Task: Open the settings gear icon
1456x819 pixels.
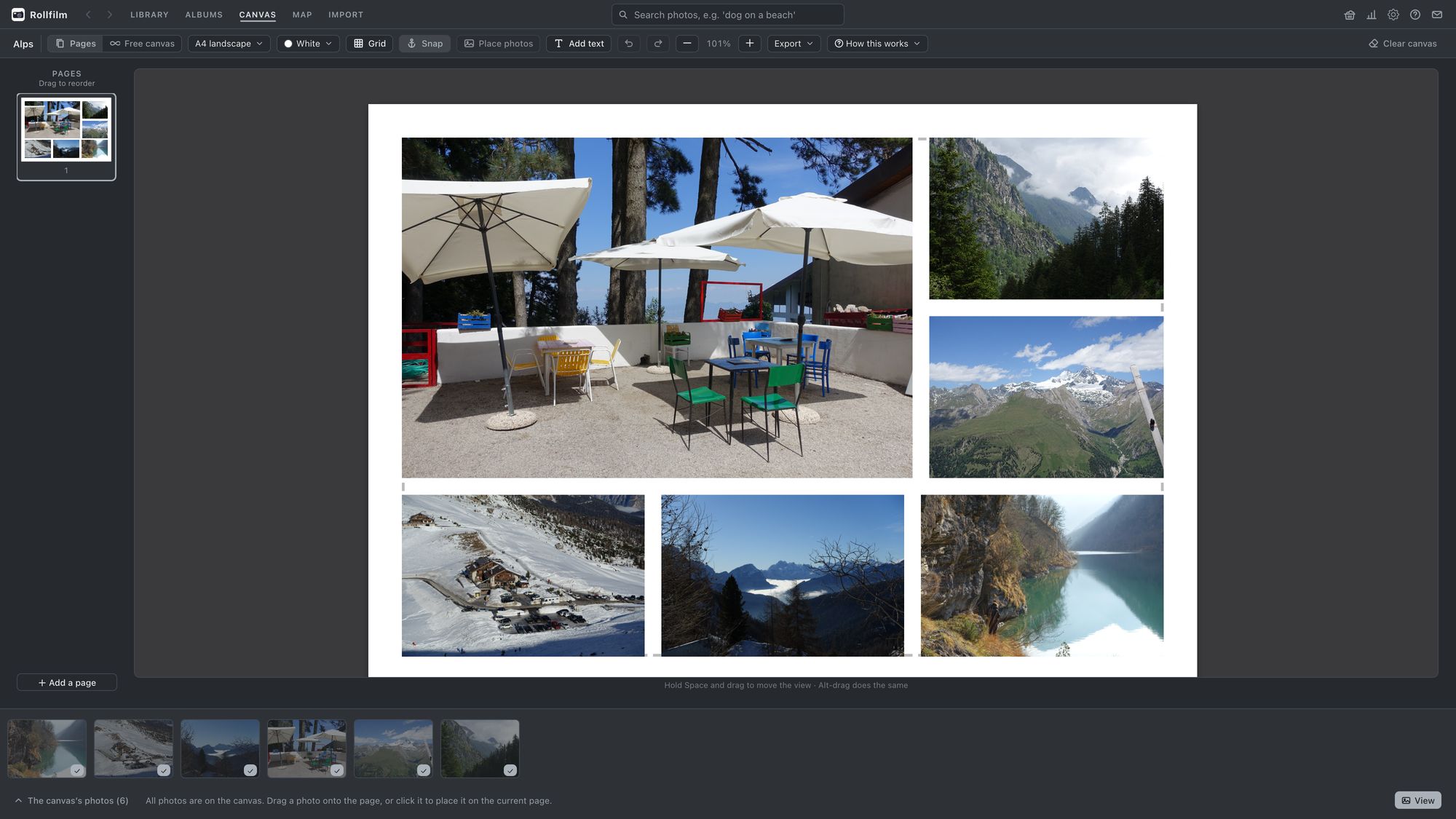Action: [1393, 15]
